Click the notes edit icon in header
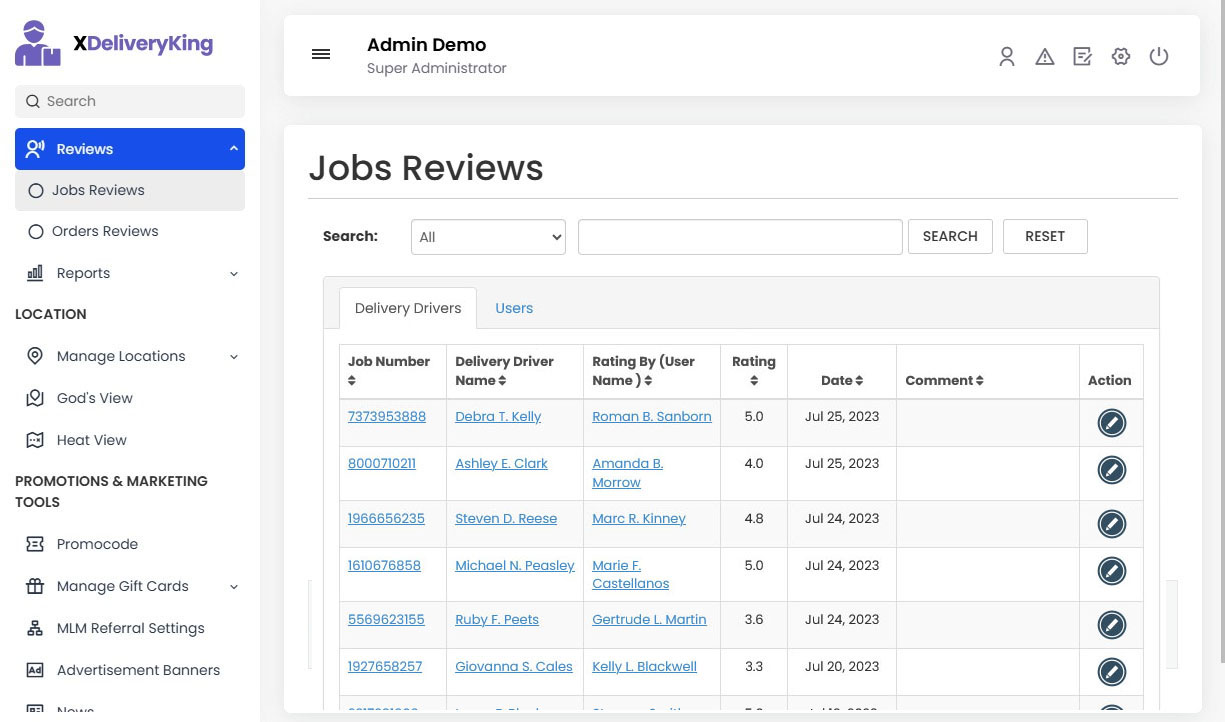This screenshot has height=722, width=1225. click(x=1082, y=57)
